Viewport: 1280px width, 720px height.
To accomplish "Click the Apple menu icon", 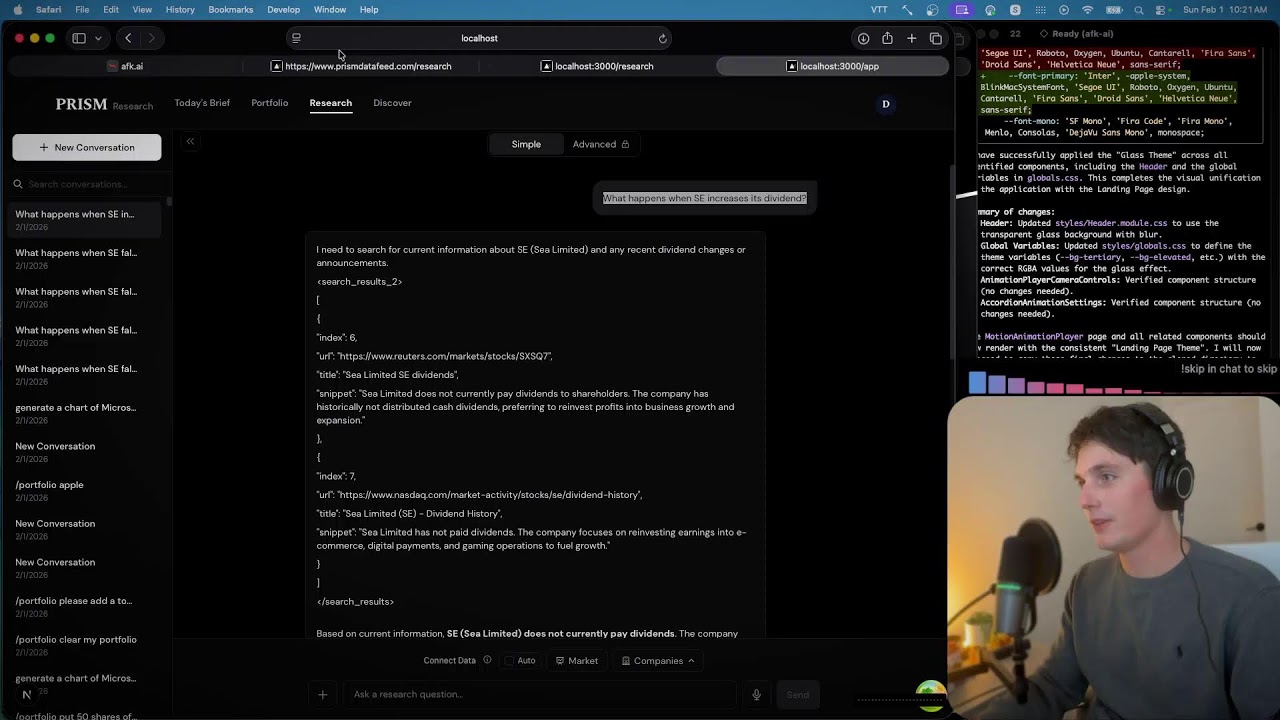I will click(x=17, y=9).
